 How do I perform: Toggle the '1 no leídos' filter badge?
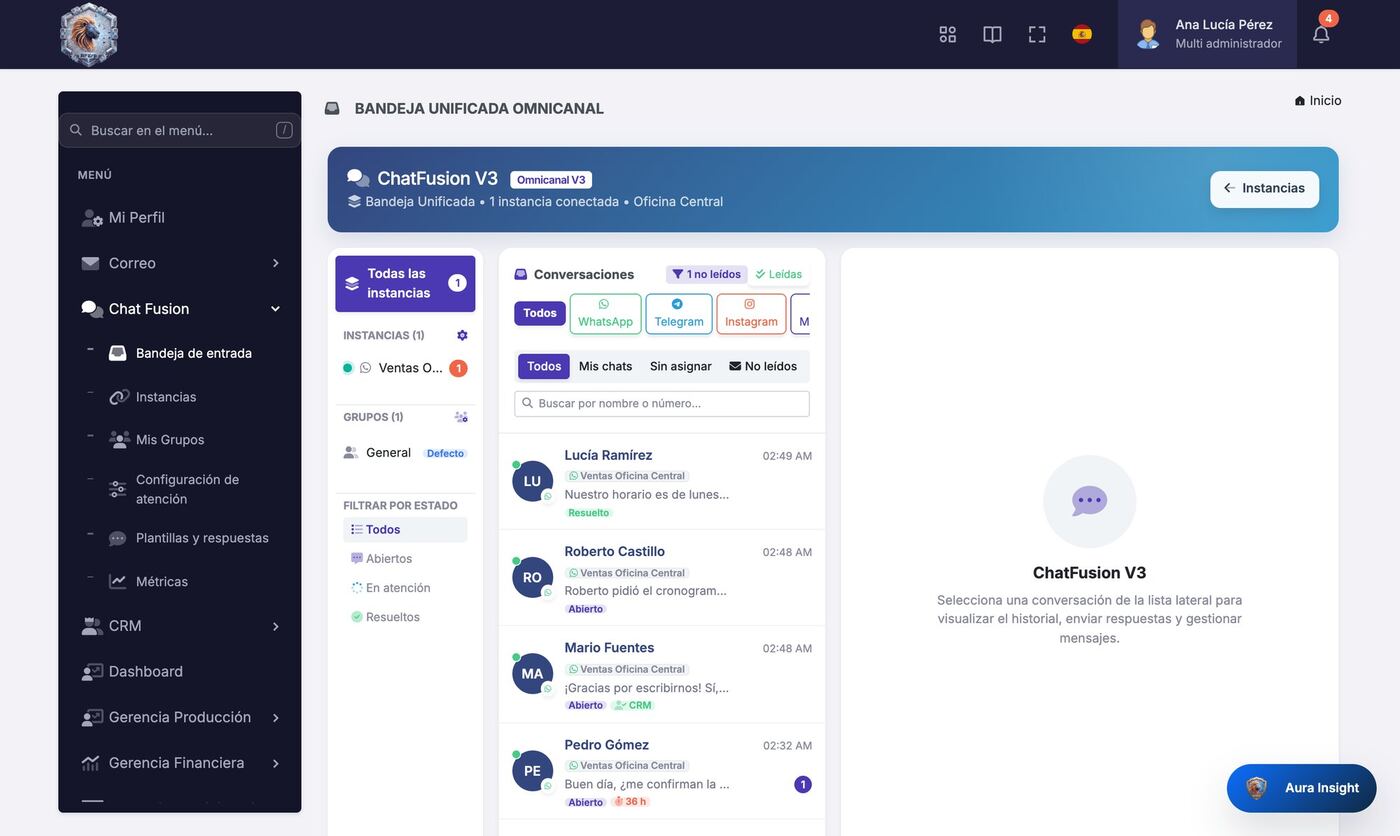pos(707,274)
